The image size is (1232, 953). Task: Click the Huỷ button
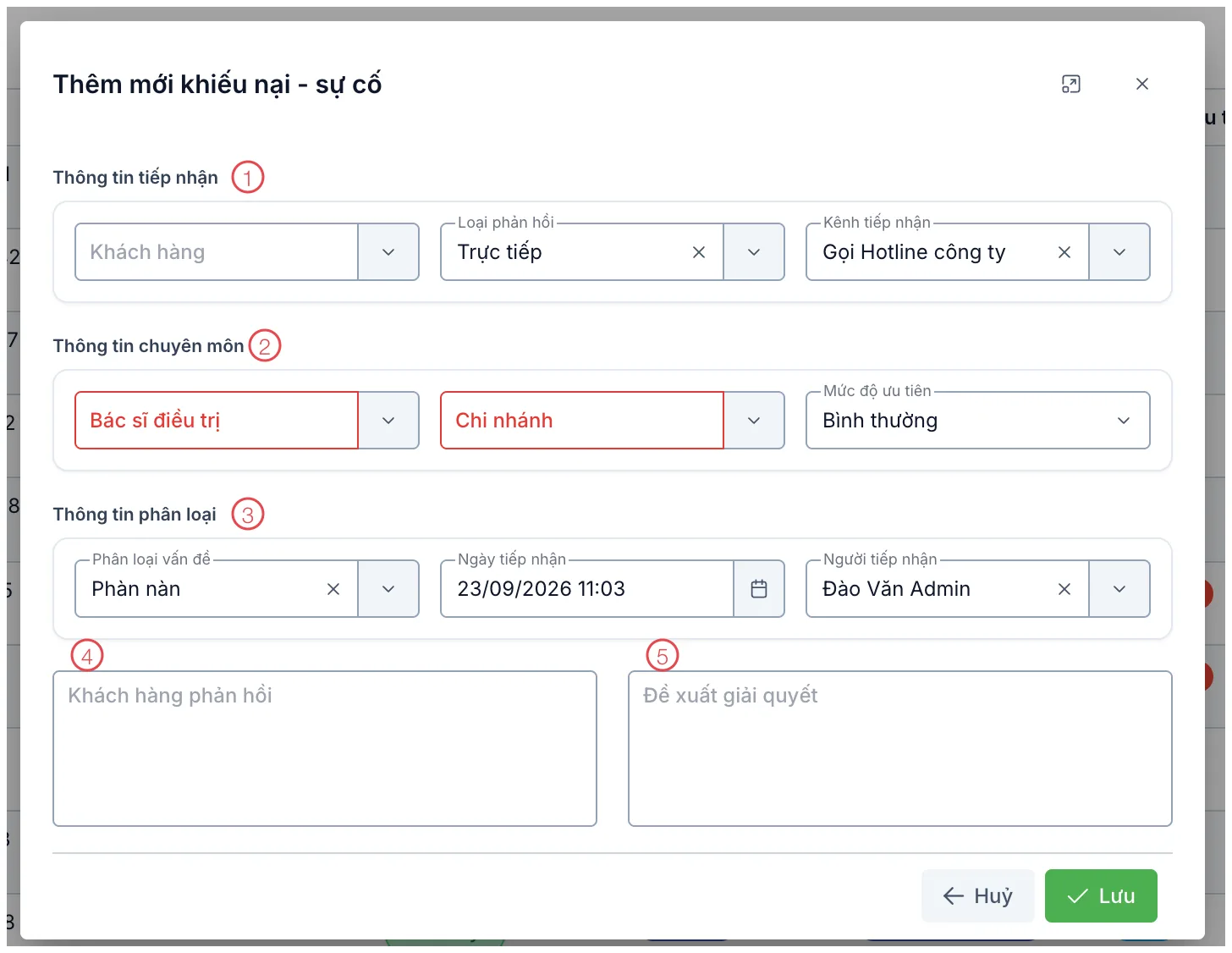point(978,895)
